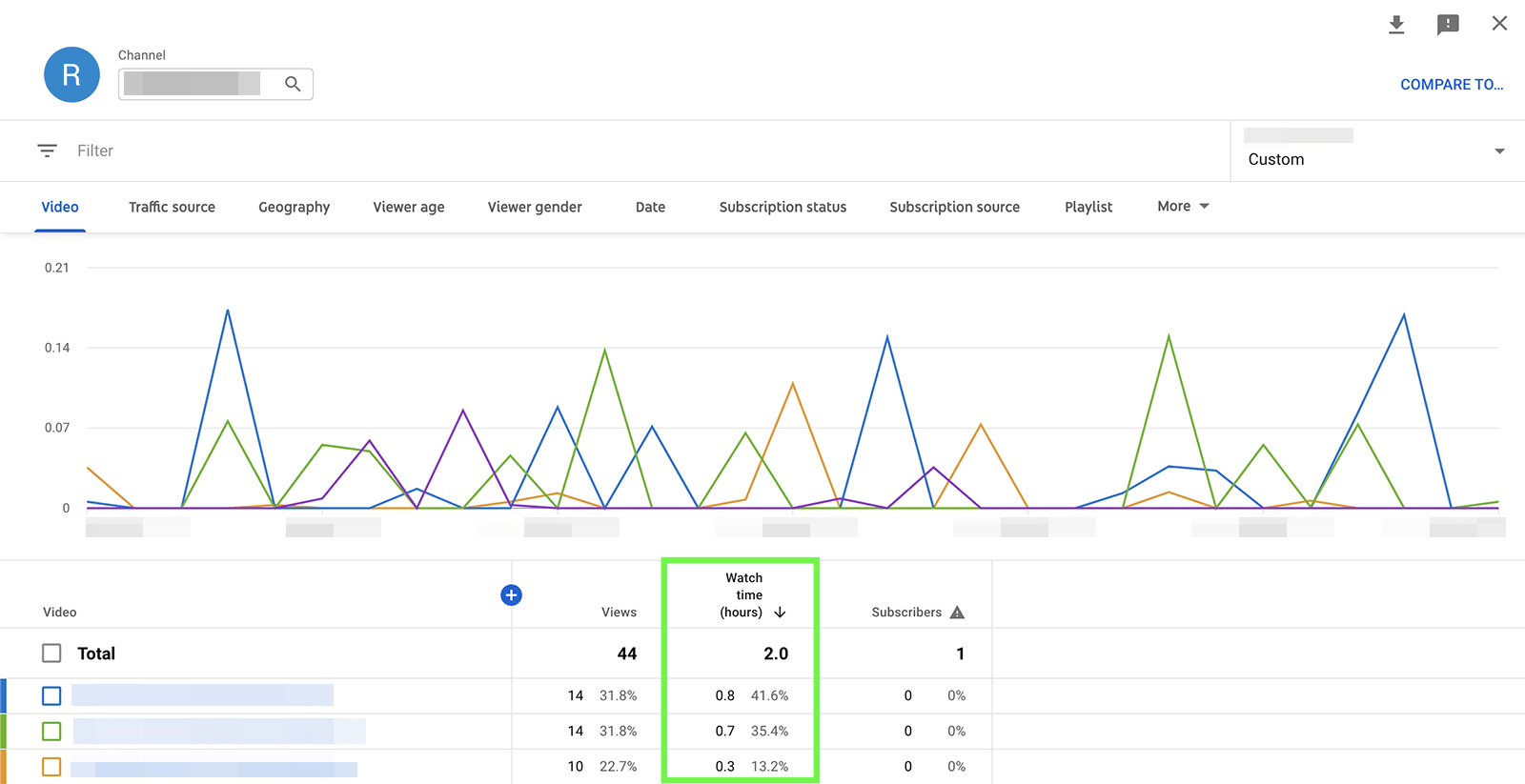Image resolution: width=1525 pixels, height=784 pixels.
Task: Check the blue first video checkbox
Action: (x=51, y=696)
